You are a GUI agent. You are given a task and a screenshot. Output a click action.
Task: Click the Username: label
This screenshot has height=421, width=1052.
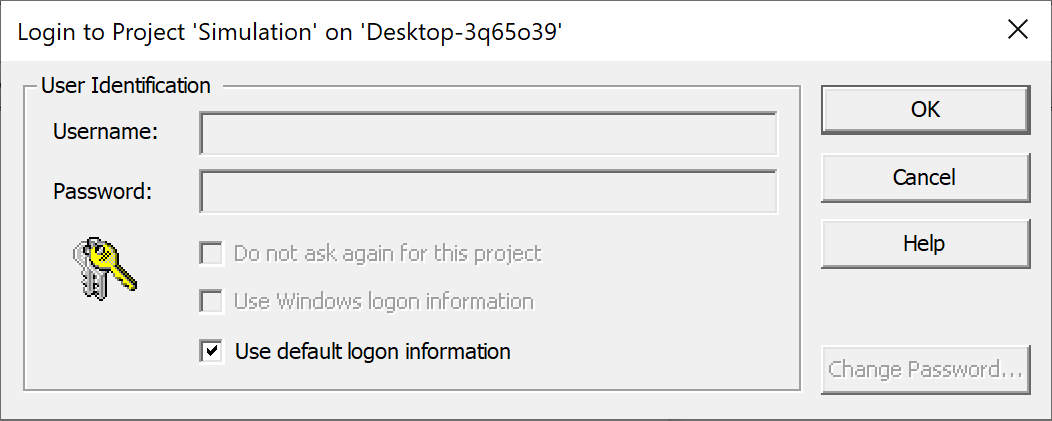tap(105, 131)
